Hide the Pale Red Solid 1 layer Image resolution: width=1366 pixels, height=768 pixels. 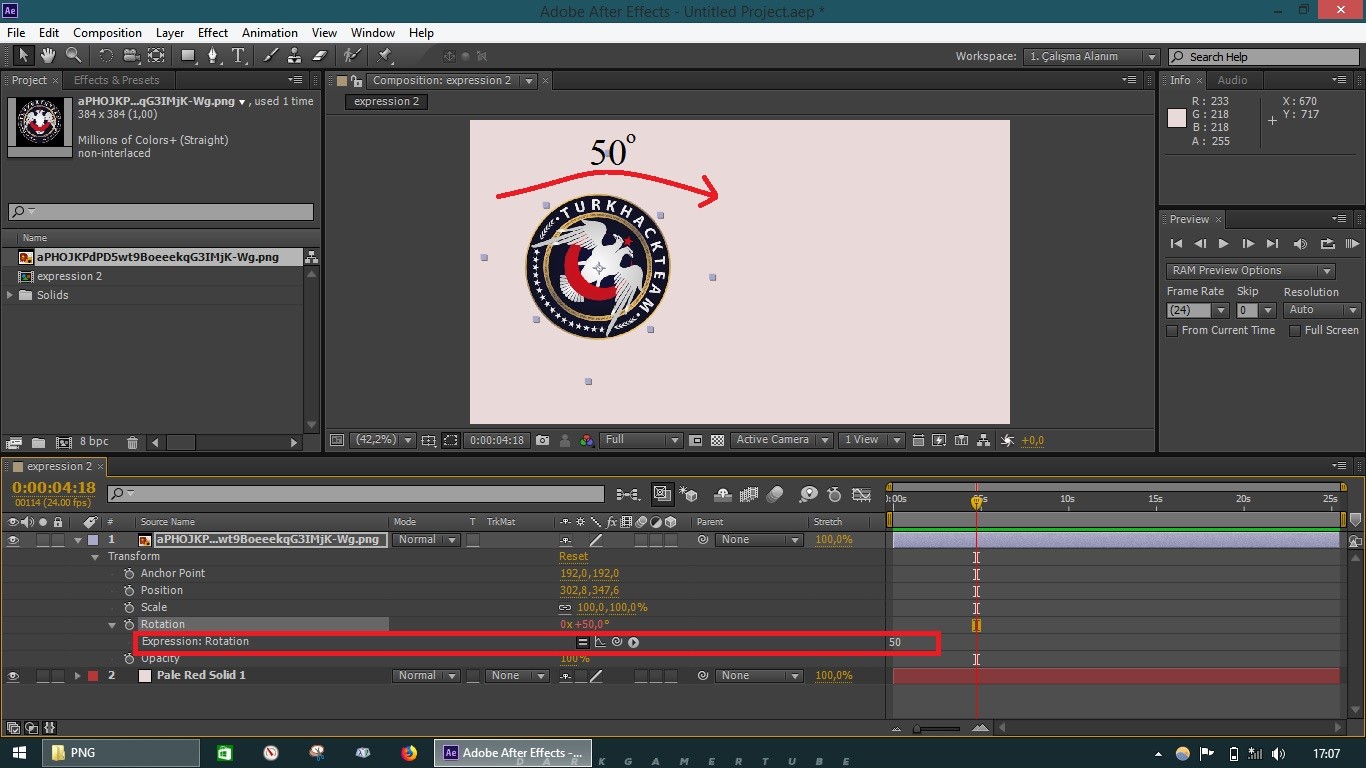click(x=13, y=676)
